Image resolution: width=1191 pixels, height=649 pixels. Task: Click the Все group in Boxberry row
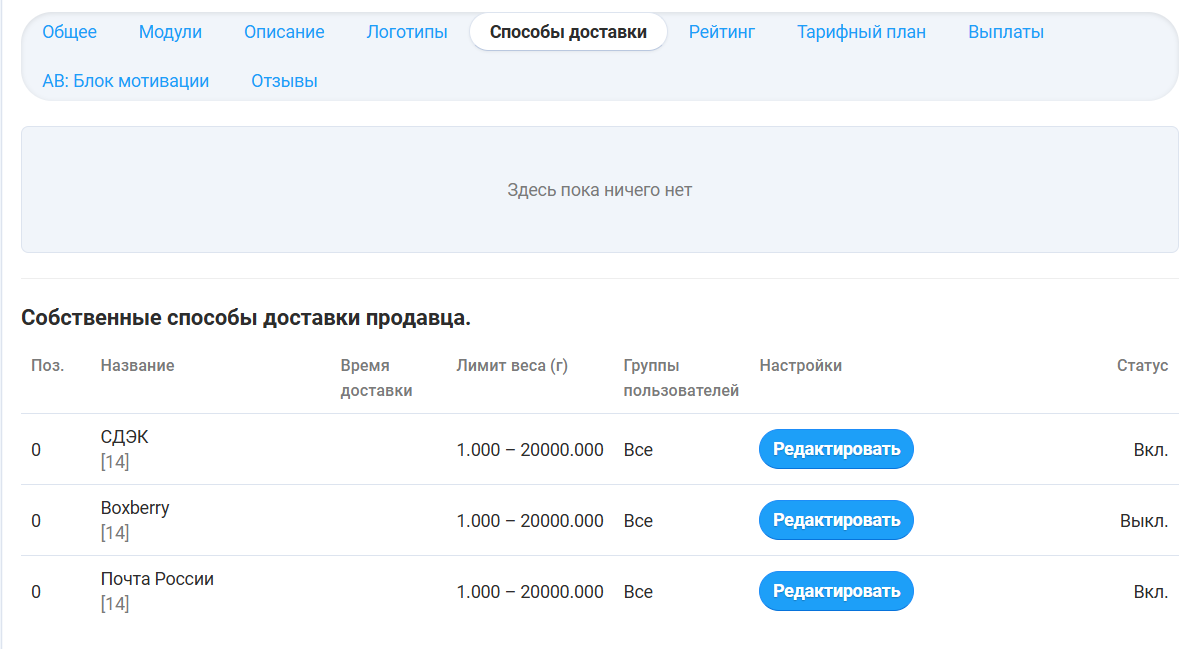638,521
